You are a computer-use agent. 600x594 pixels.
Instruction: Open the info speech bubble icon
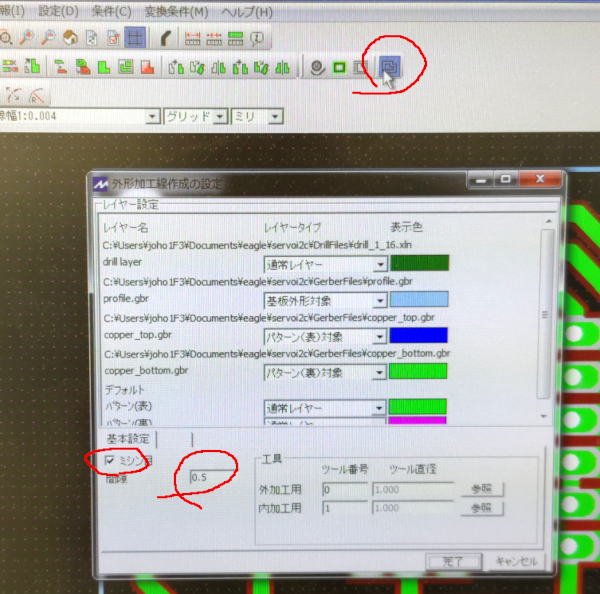(x=257, y=38)
